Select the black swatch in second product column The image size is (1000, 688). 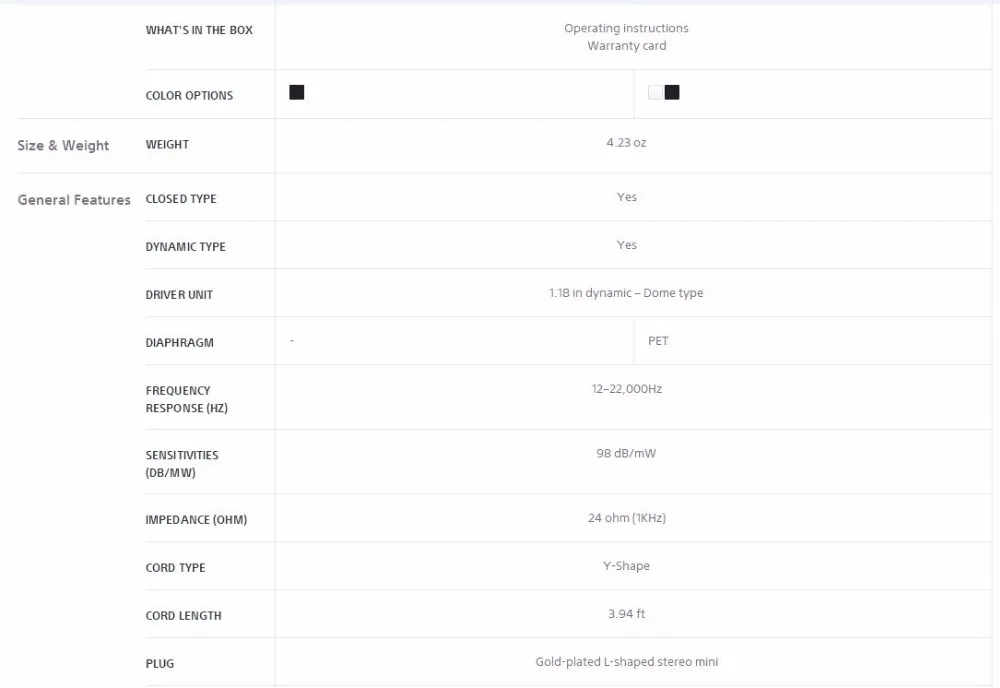[x=672, y=92]
